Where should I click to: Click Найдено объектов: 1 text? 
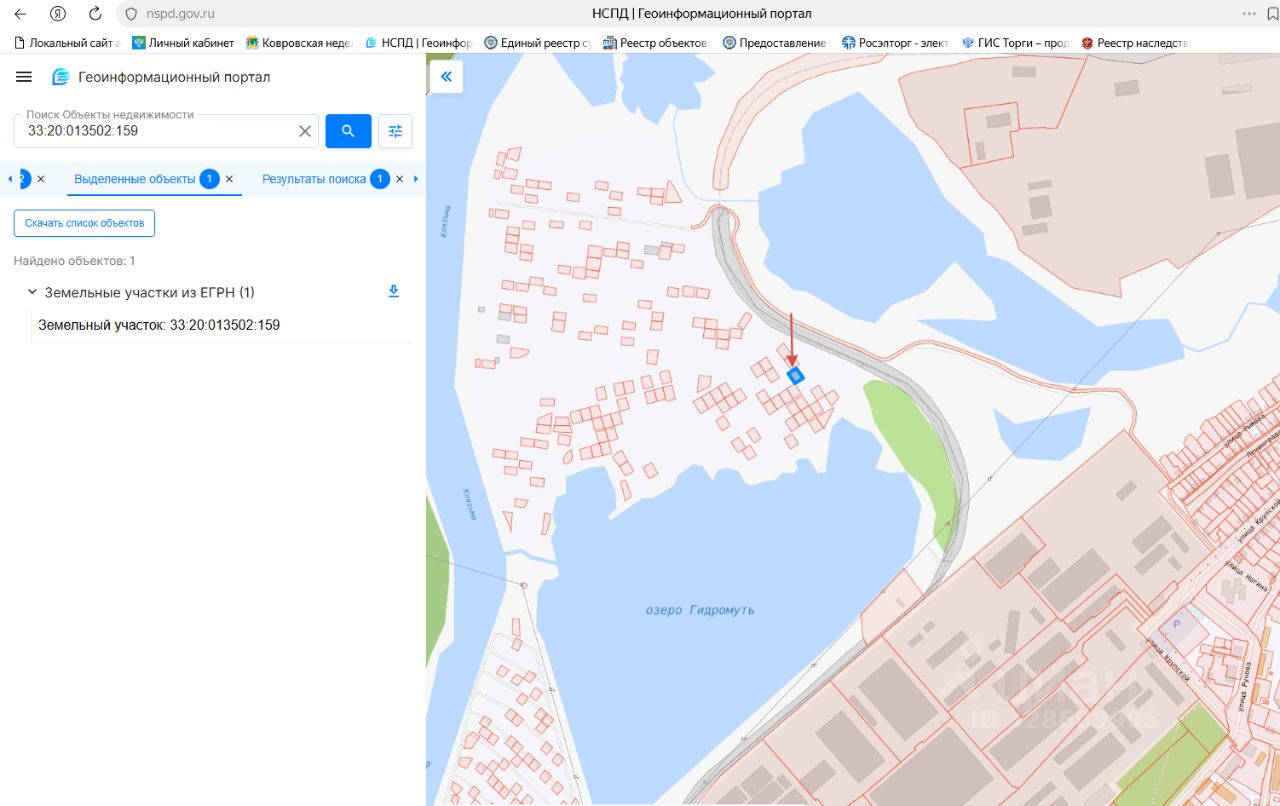point(74,261)
